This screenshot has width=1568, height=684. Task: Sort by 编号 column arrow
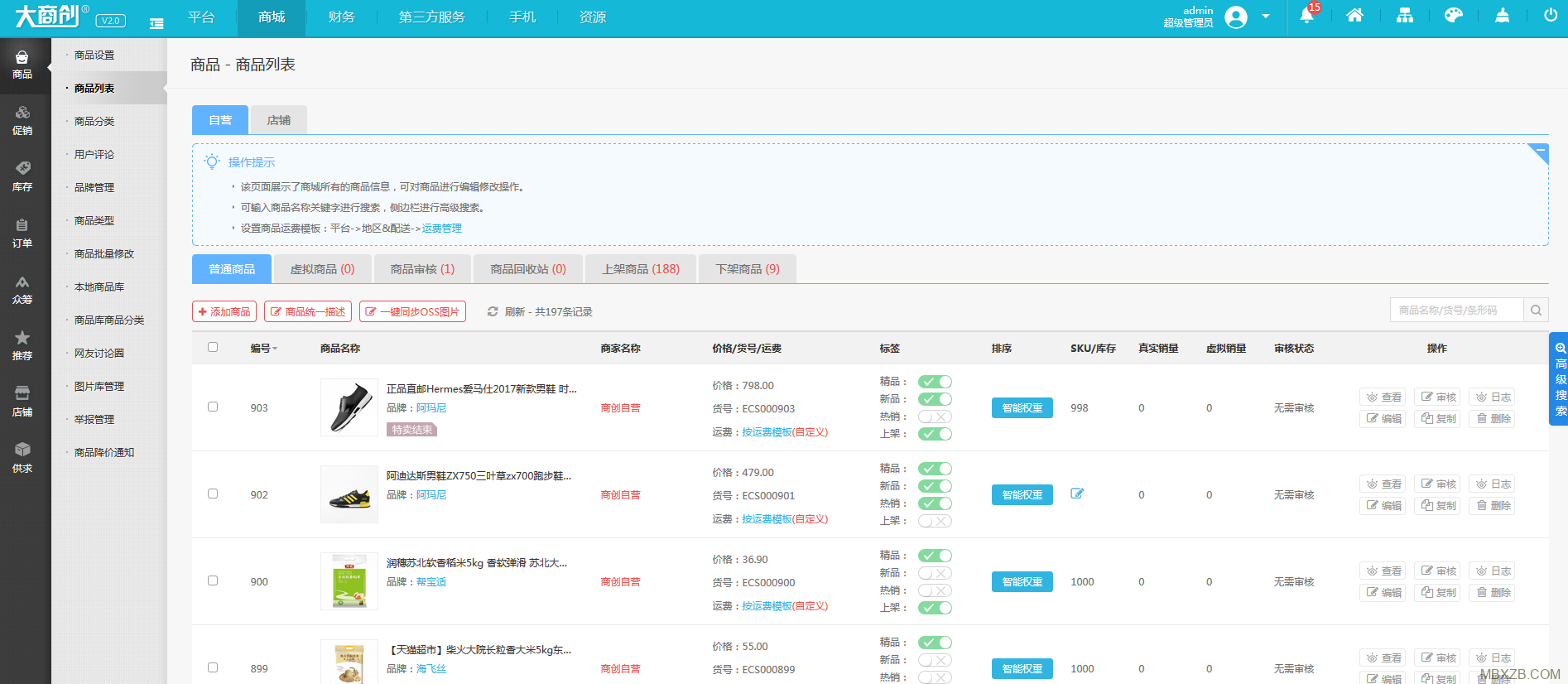click(x=275, y=349)
